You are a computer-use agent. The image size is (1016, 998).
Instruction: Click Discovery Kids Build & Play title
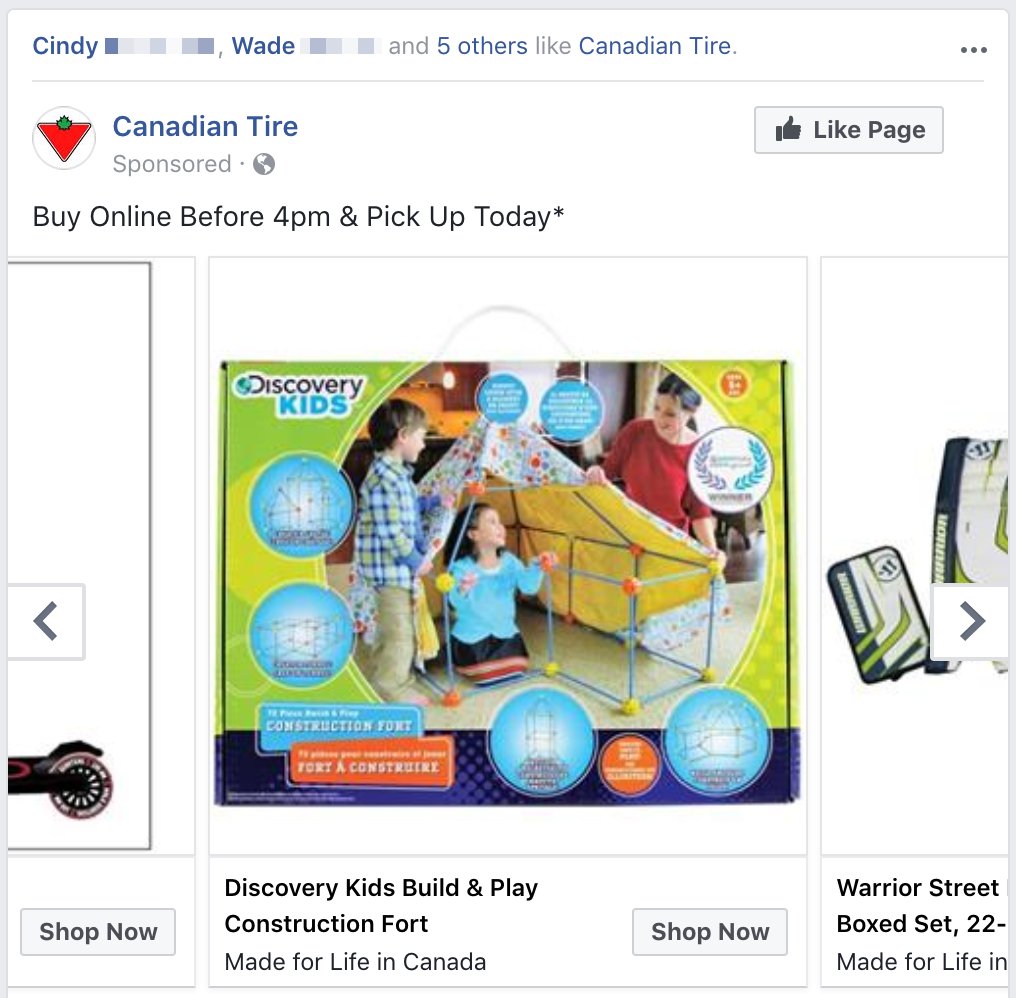(381, 905)
